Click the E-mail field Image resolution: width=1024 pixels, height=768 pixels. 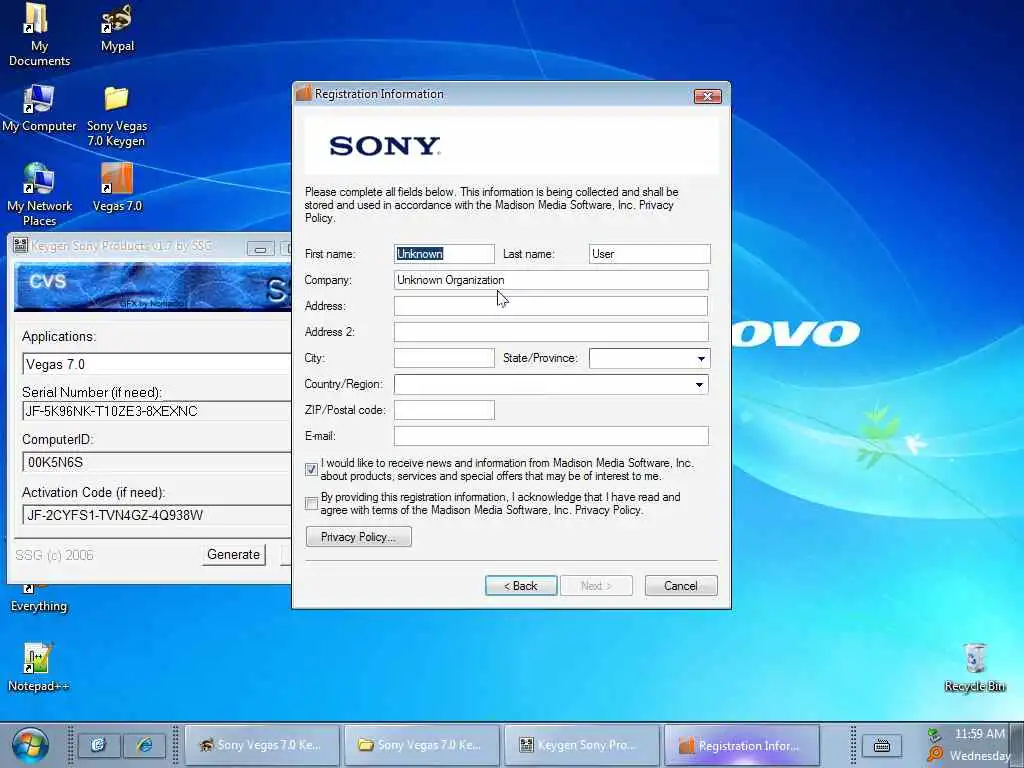551,436
